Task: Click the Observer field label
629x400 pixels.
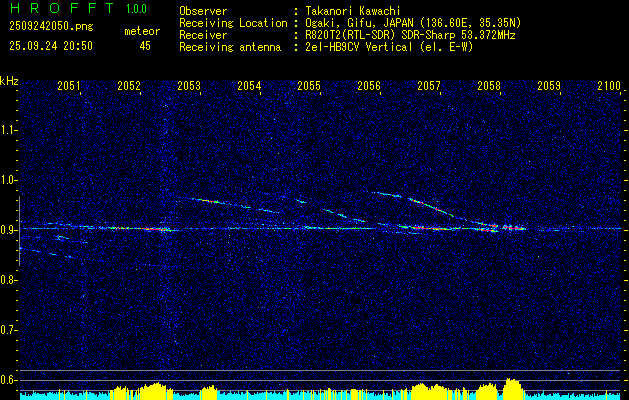Action: [x=203, y=11]
